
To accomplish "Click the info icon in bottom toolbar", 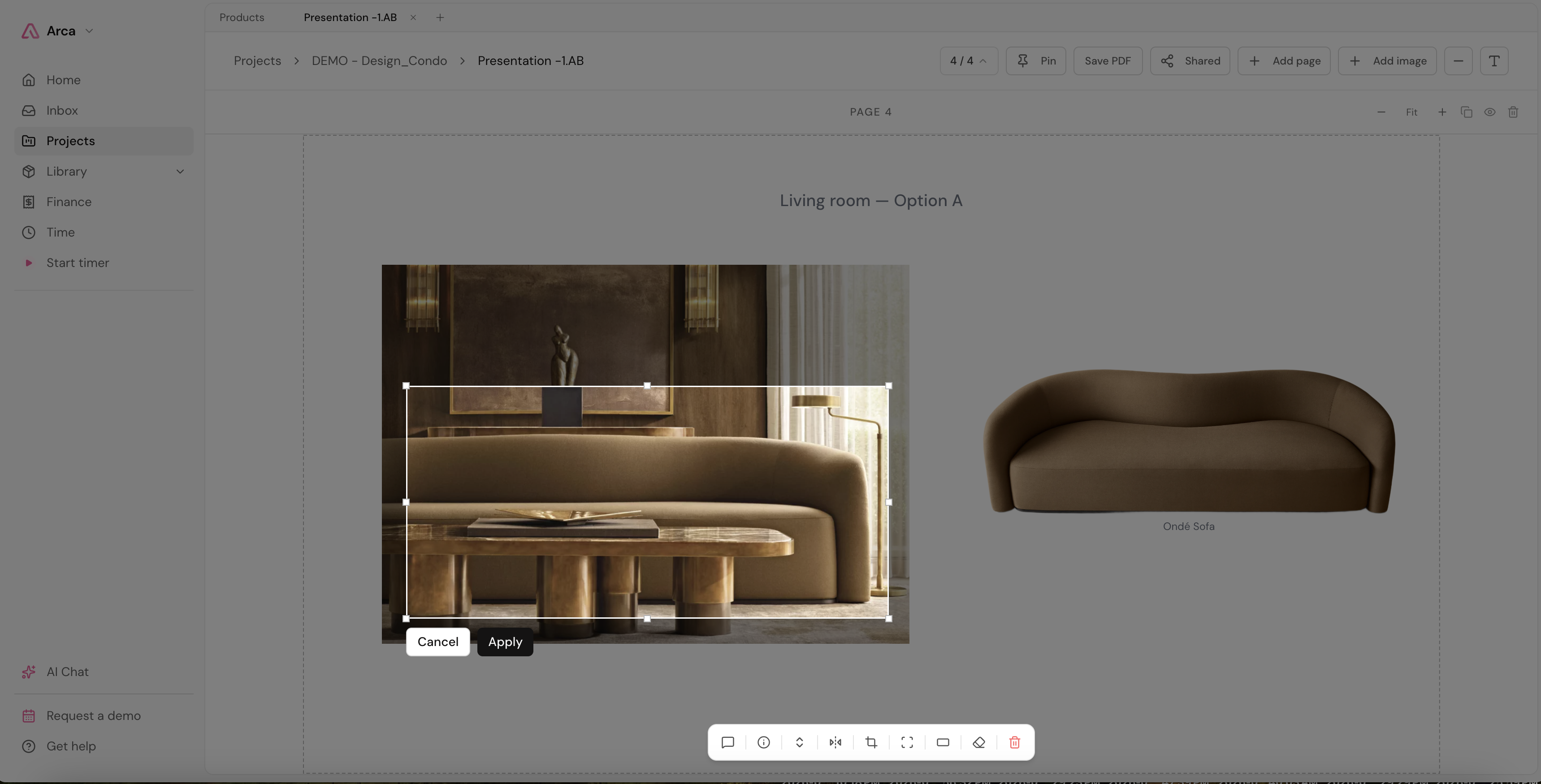I will (763, 742).
